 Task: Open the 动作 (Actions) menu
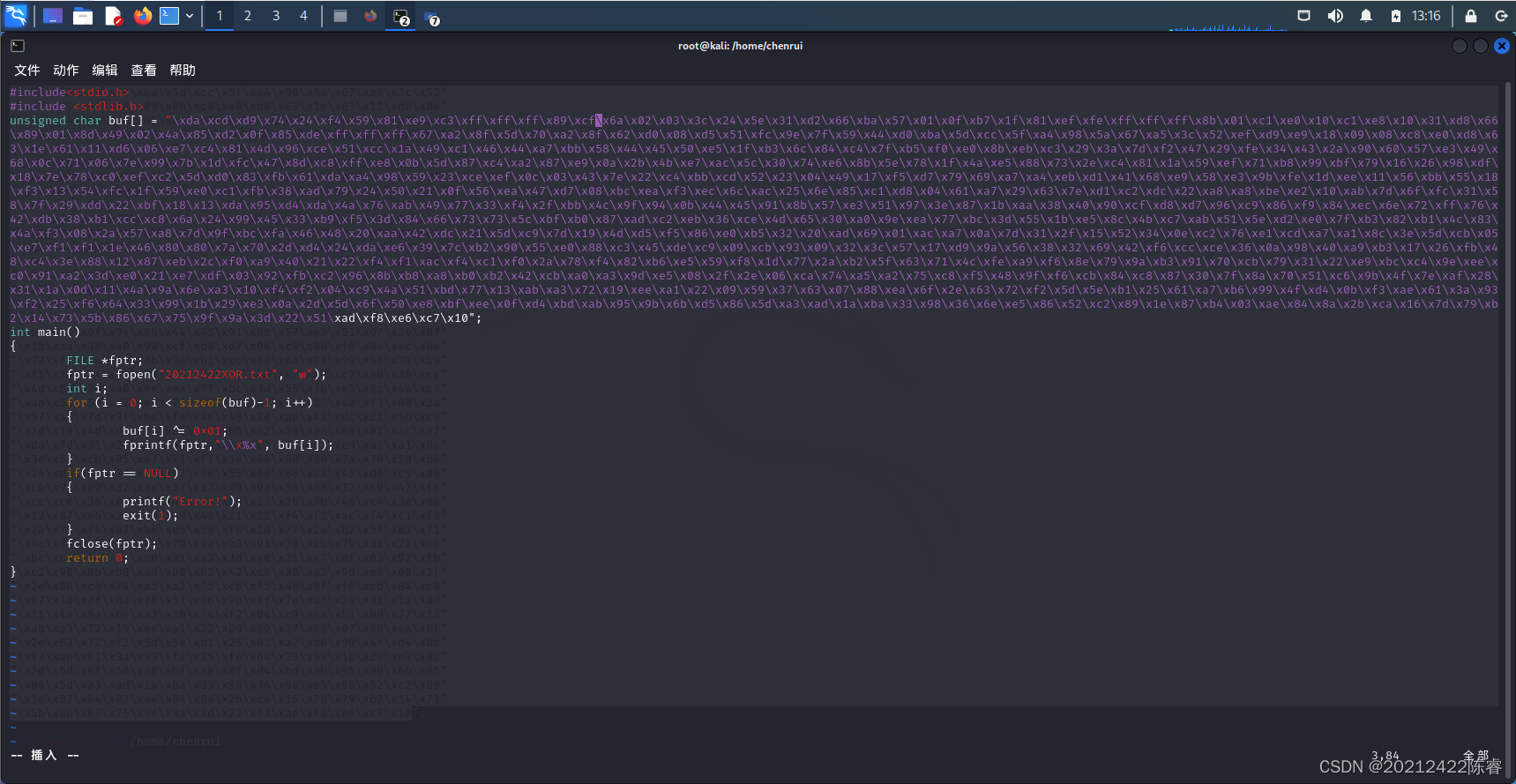[x=66, y=70]
